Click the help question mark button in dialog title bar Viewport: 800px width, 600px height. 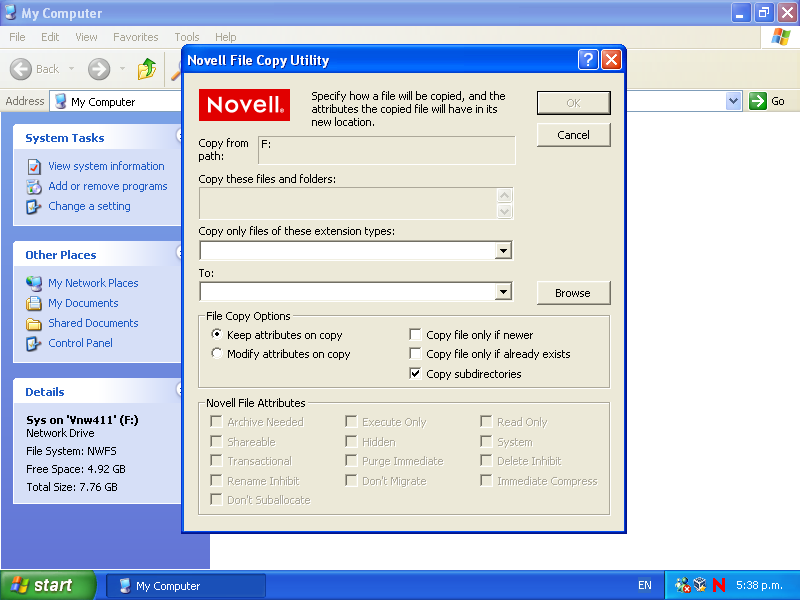coord(588,60)
